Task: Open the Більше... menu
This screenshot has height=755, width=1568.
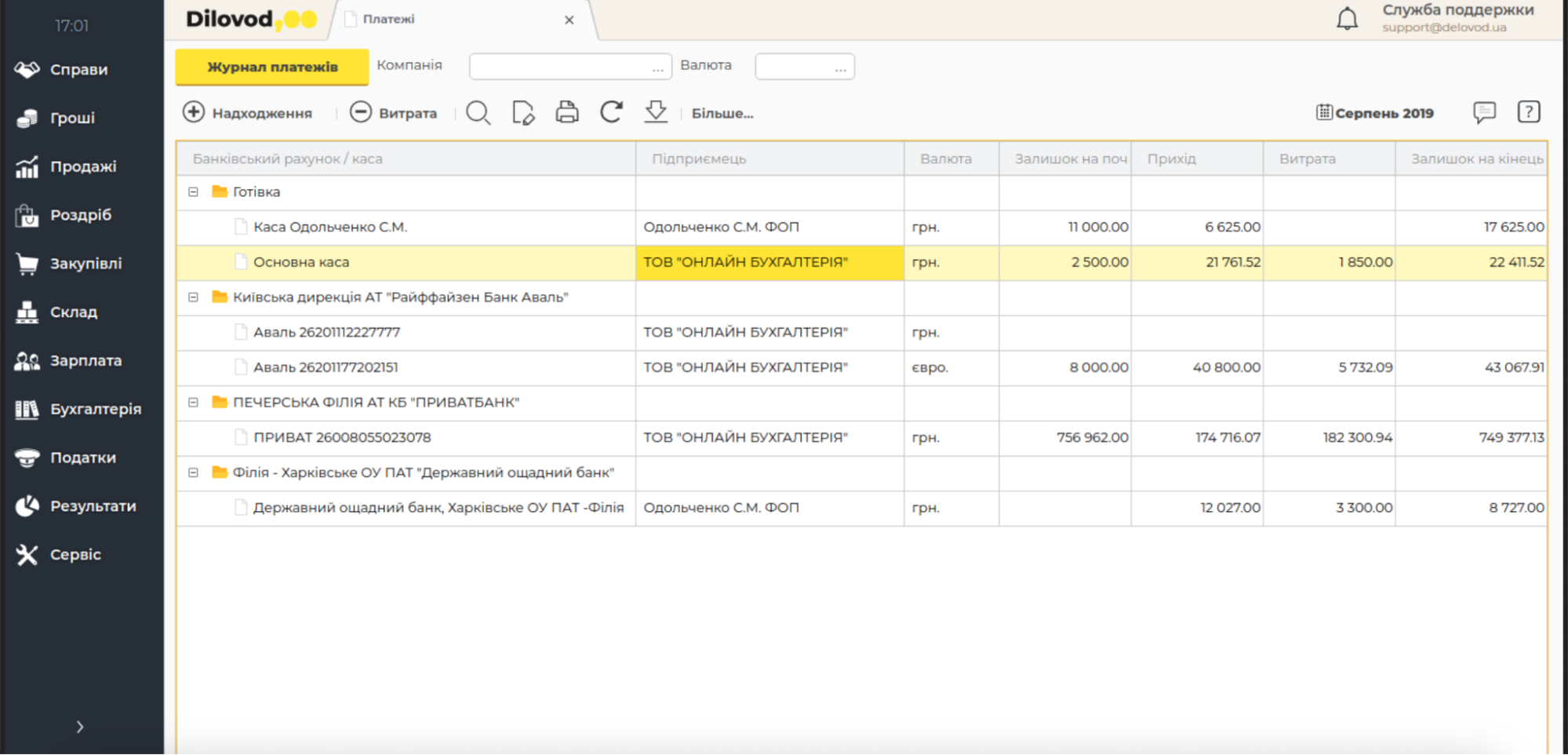Action: coord(722,114)
